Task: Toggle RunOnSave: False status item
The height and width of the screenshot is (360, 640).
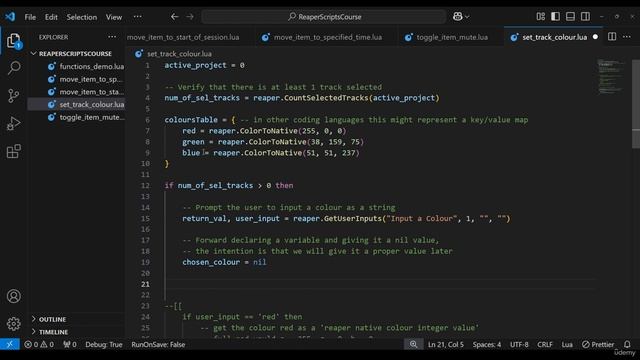Action: point(158,344)
